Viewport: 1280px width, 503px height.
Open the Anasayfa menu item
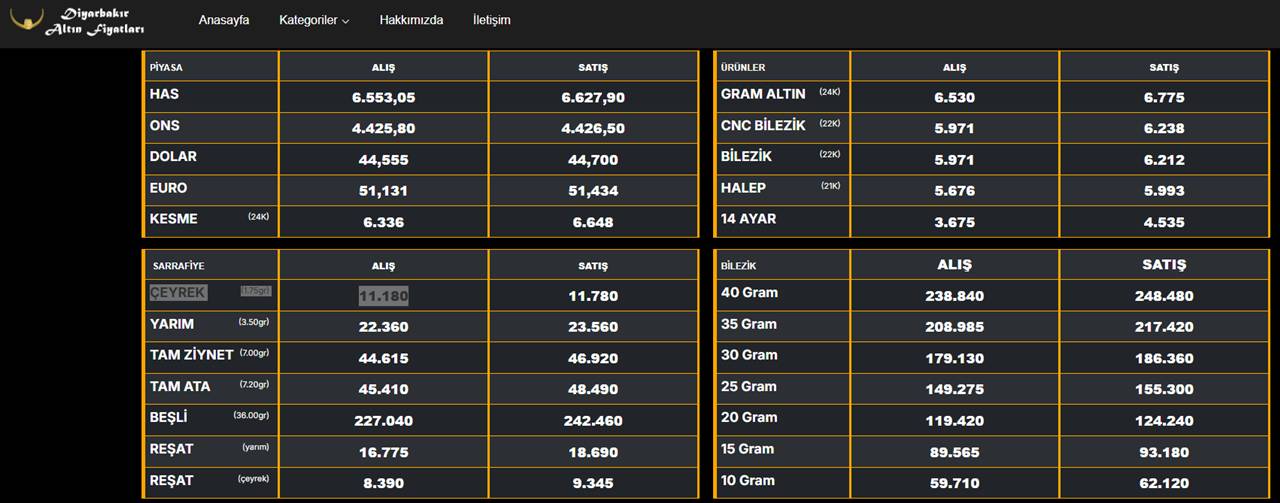(x=224, y=20)
